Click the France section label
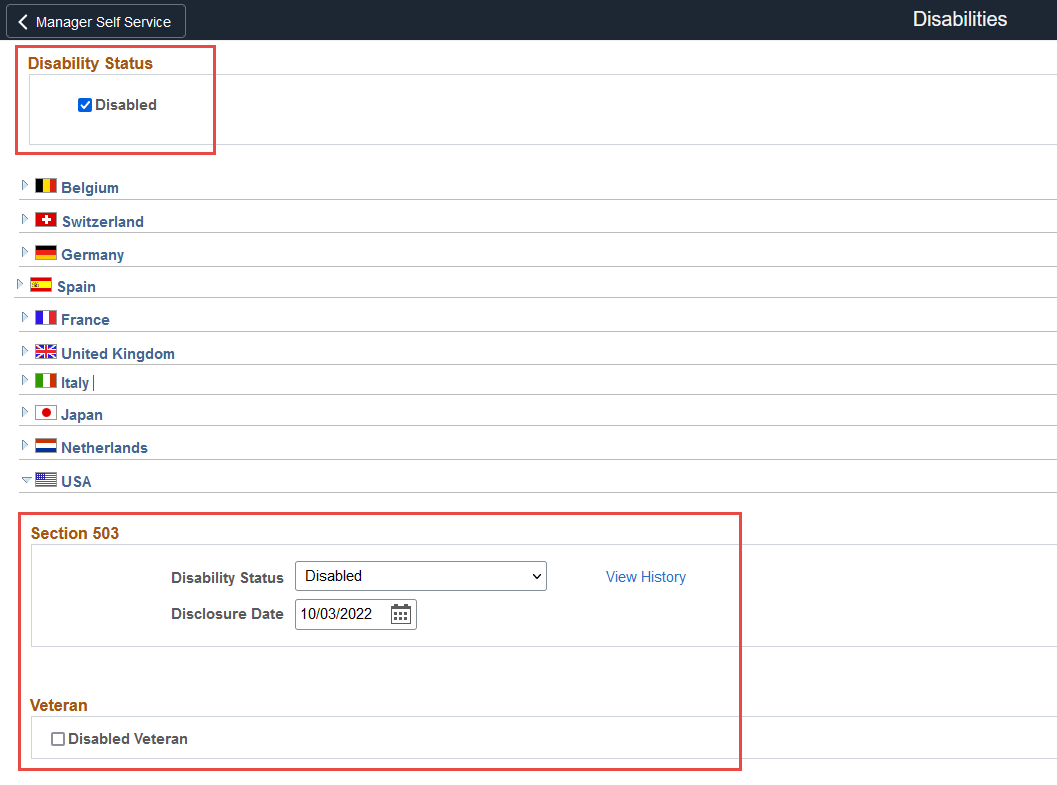 pyautogui.click(x=85, y=320)
